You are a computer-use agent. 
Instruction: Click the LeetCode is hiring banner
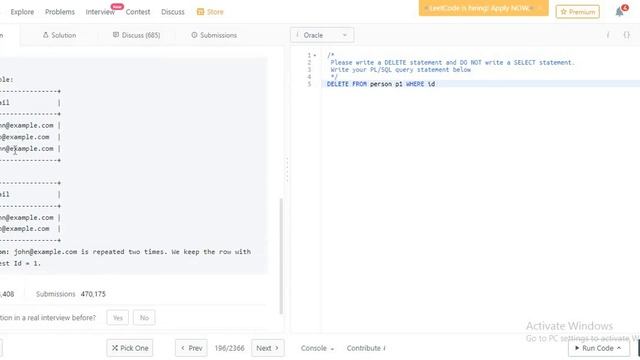click(x=483, y=8)
